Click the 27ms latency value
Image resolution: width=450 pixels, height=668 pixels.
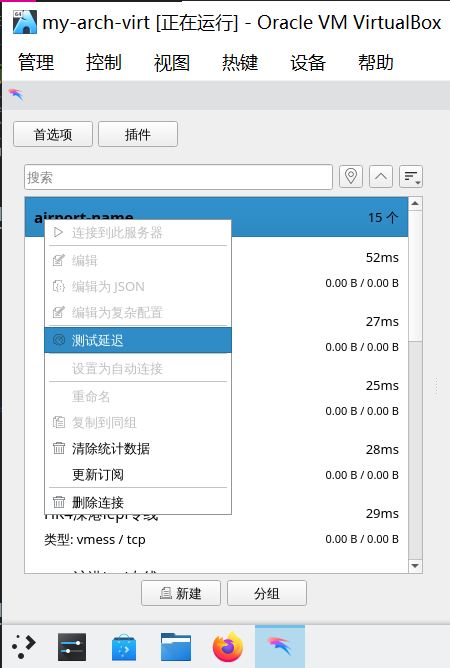coord(382,321)
